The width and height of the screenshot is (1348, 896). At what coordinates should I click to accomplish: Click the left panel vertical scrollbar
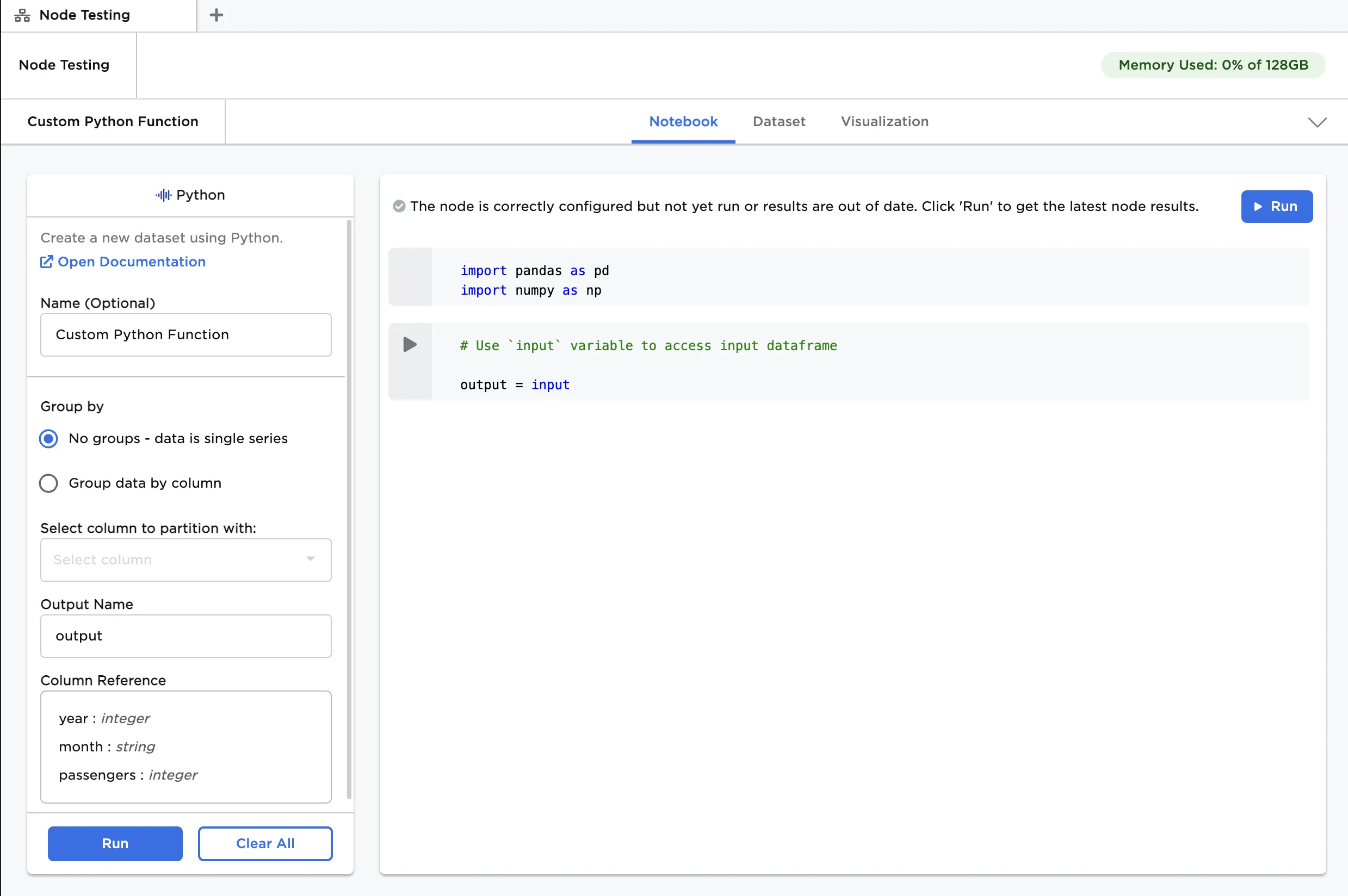(349, 508)
